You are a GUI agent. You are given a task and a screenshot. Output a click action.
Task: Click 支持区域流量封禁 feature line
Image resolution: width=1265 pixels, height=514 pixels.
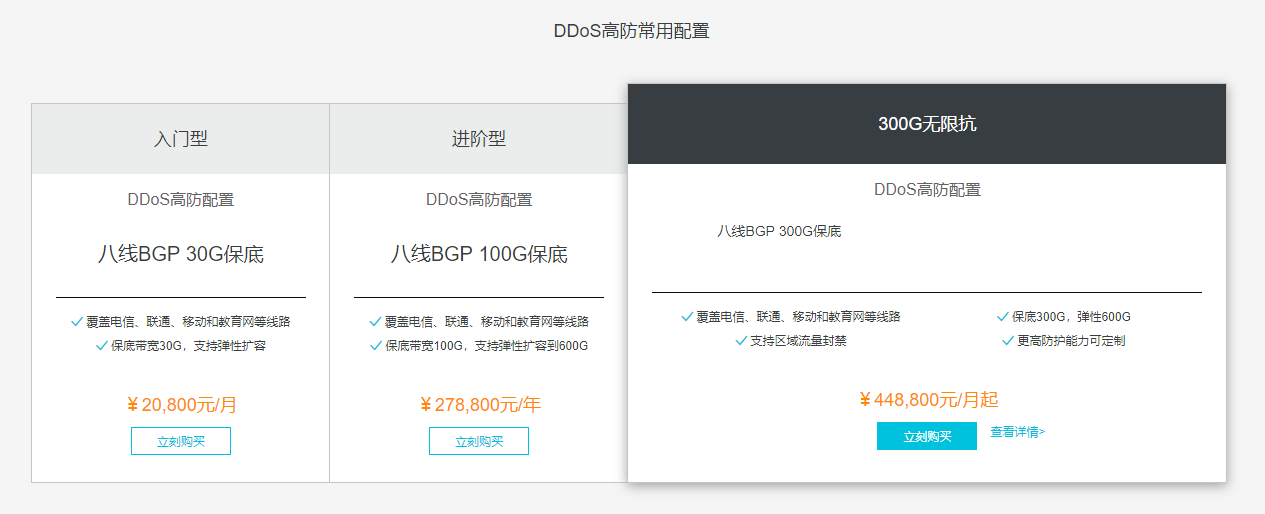pyautogui.click(x=798, y=341)
